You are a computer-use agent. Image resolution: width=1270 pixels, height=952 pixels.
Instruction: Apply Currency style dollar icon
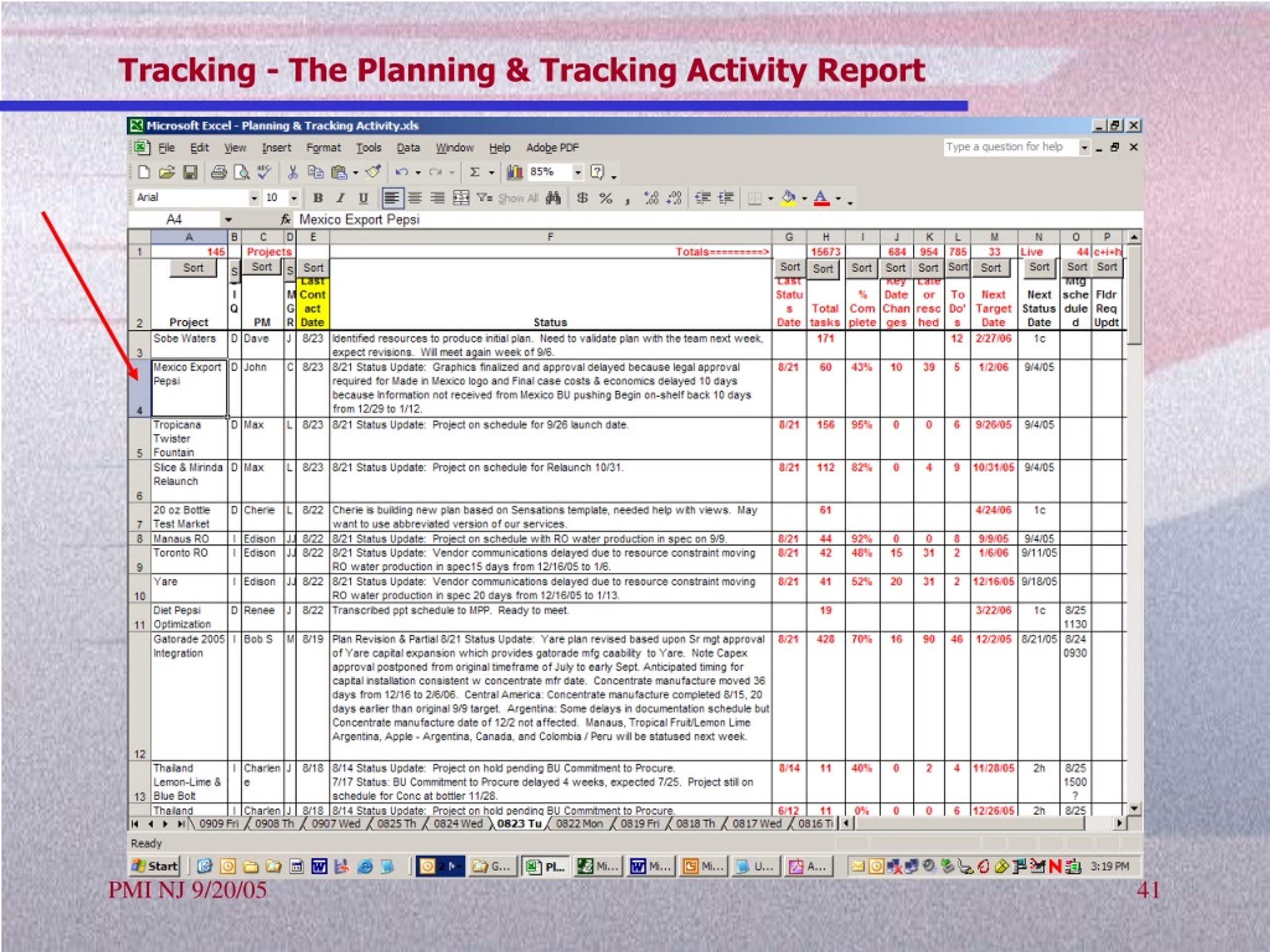click(582, 198)
